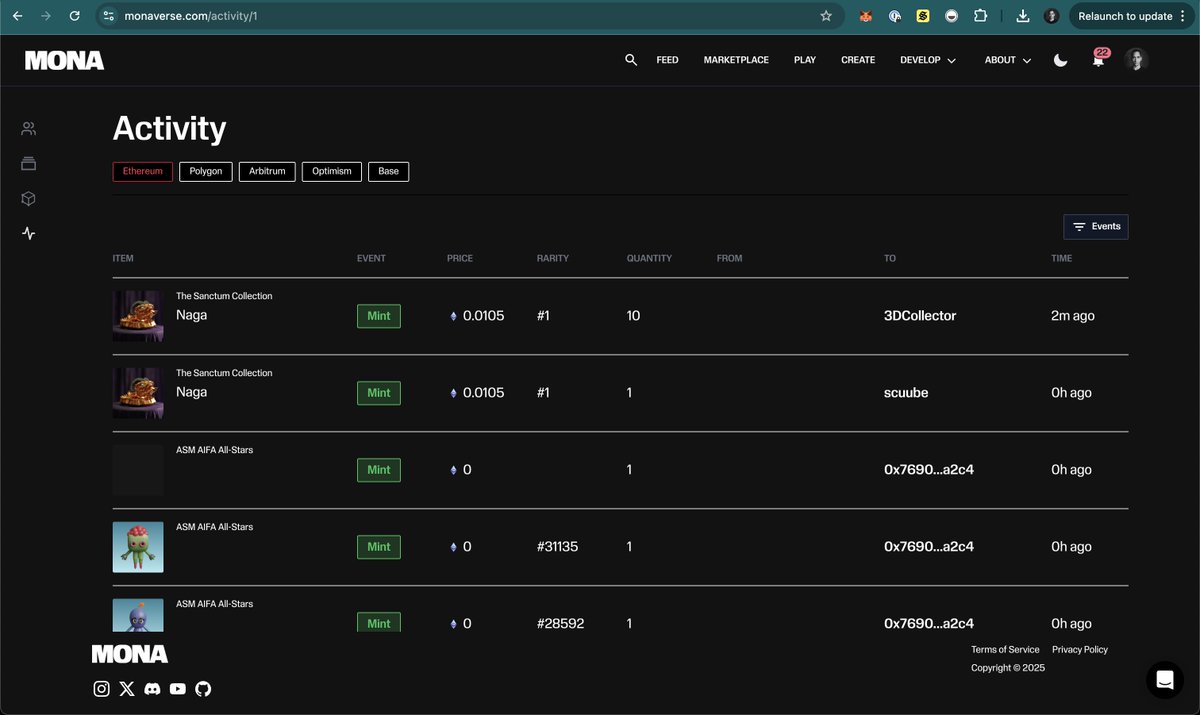
Task: Click the Activity page heading
Action: point(170,128)
